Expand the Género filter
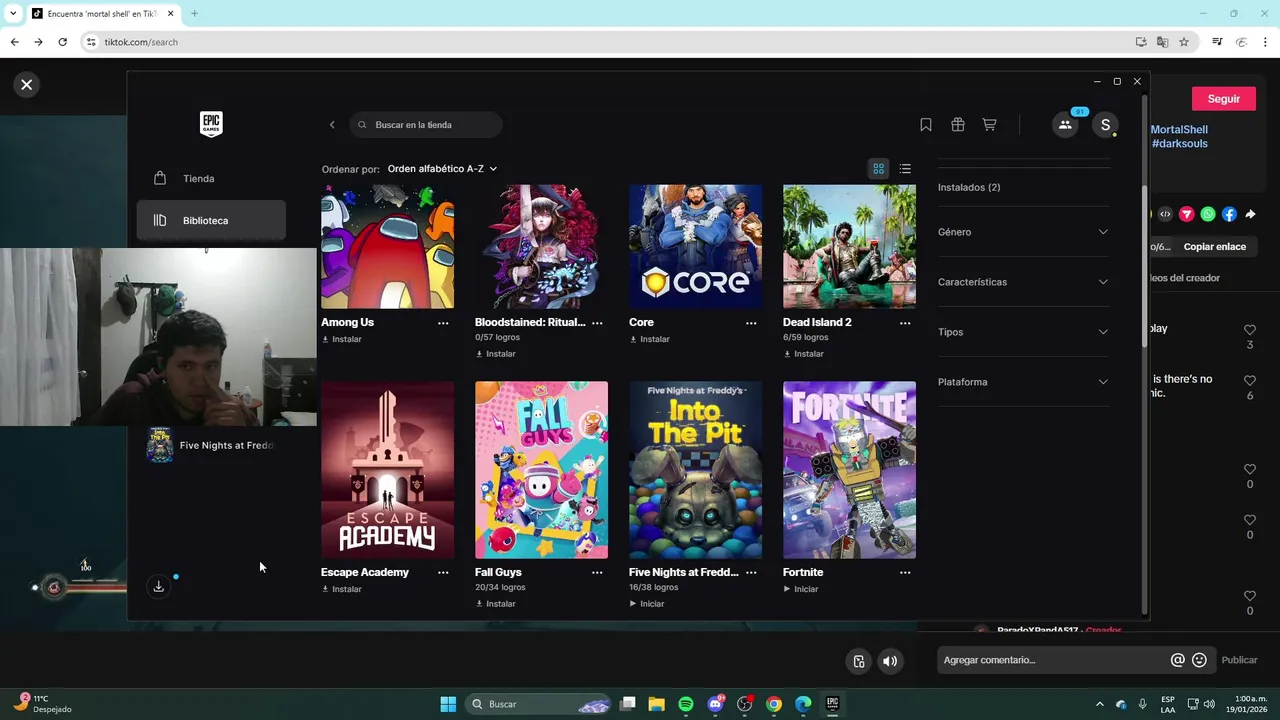This screenshot has height=720, width=1280. coord(1023,232)
